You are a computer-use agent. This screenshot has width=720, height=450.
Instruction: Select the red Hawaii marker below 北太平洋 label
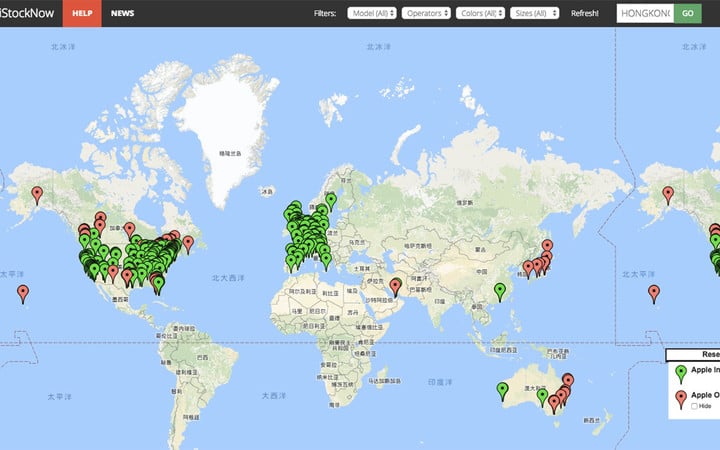(x=654, y=294)
